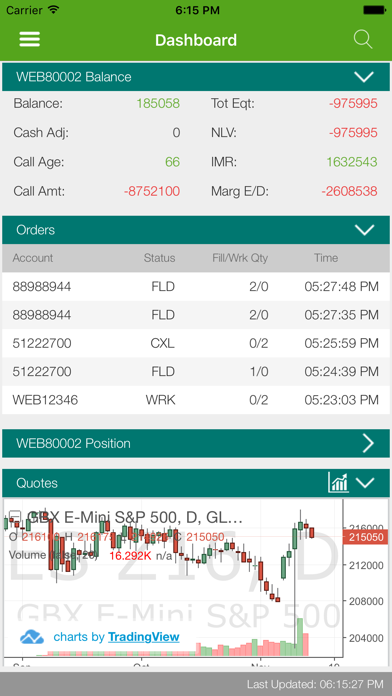Select the CXL order for 51222700
Viewport: 392px width, 696px height.
click(196, 344)
